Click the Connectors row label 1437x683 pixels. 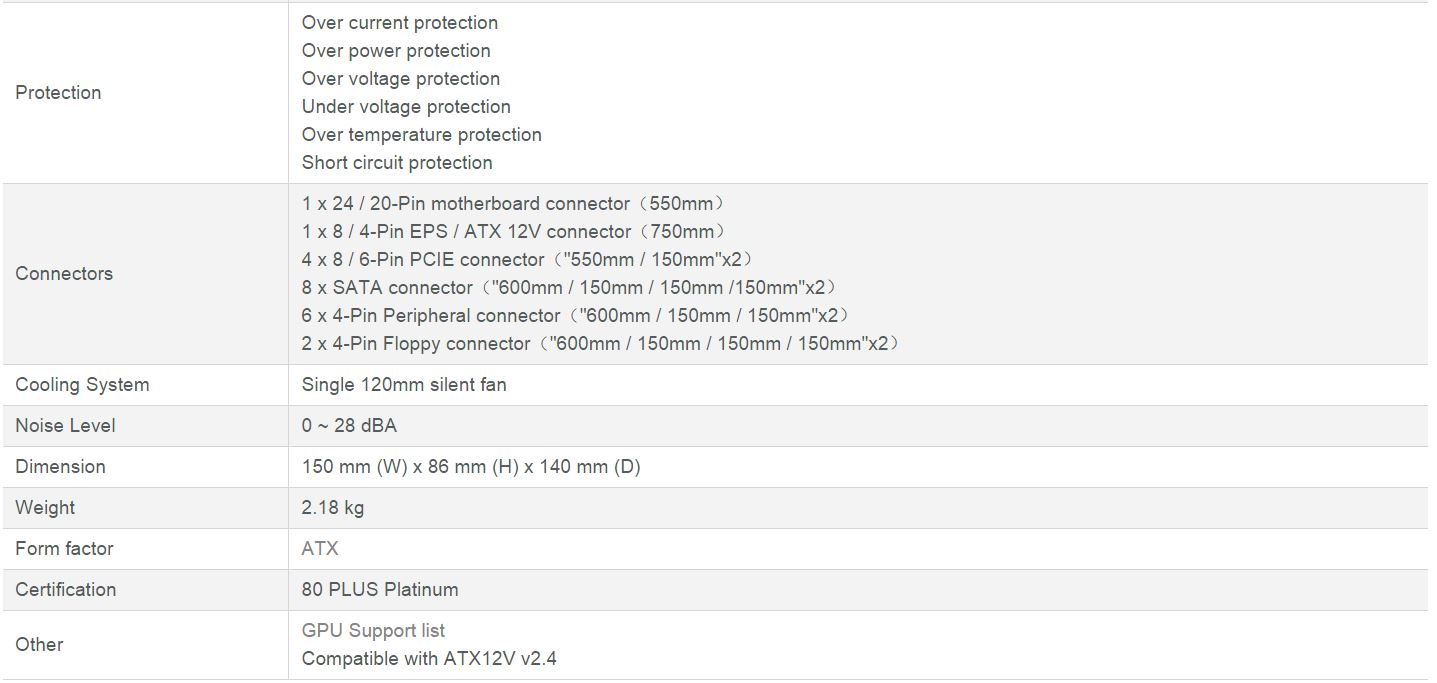click(64, 274)
